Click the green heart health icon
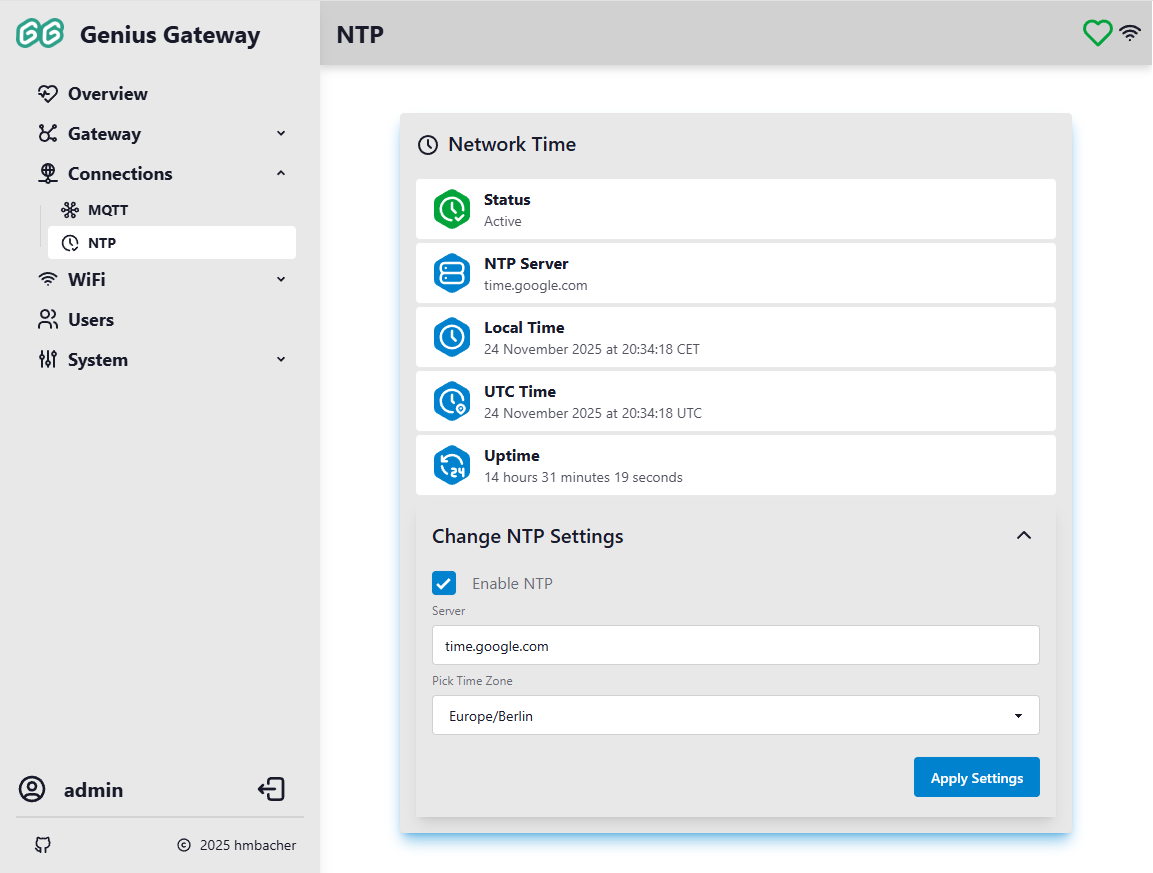 point(1097,33)
